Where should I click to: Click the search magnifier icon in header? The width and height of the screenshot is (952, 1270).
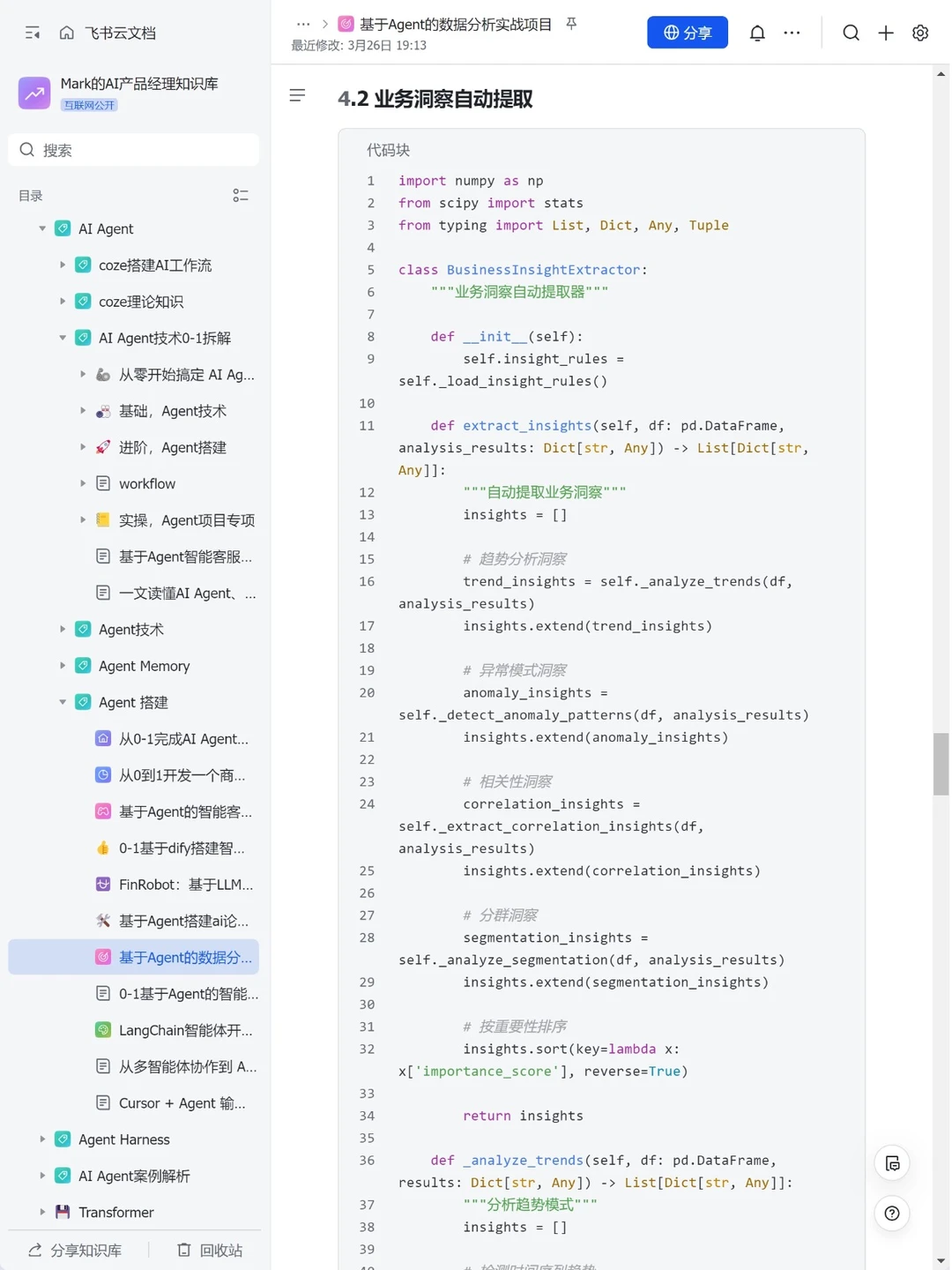(x=851, y=33)
